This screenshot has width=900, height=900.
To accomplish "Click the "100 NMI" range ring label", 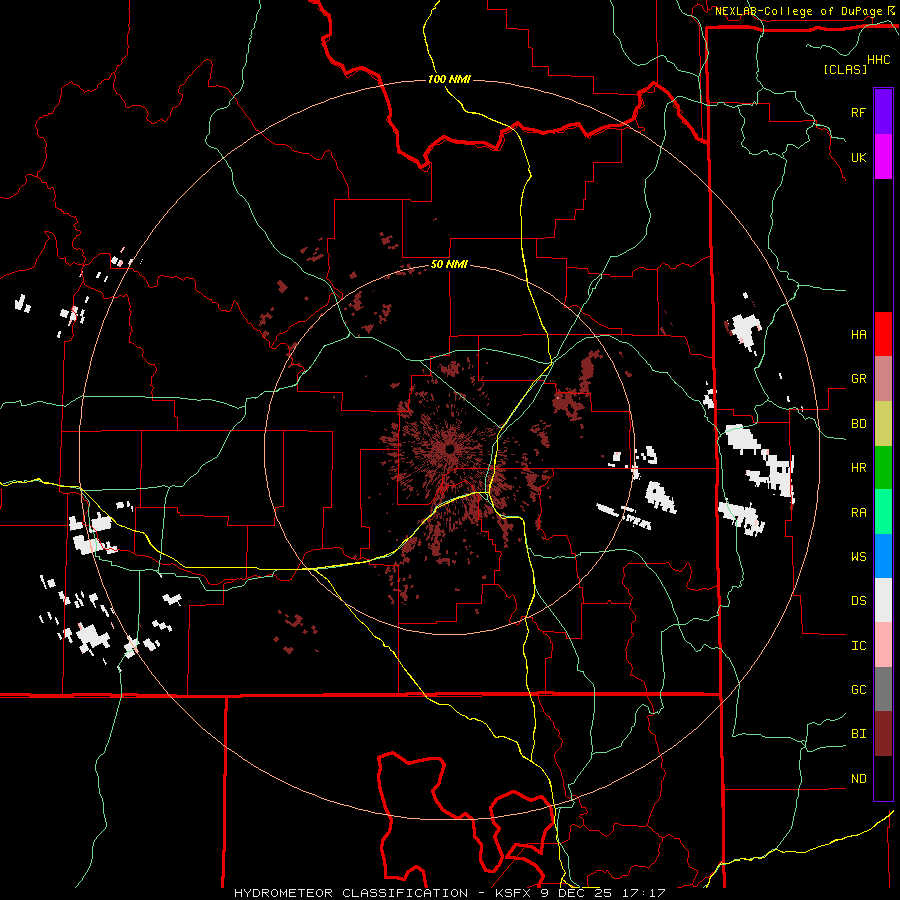I will 449,79.
